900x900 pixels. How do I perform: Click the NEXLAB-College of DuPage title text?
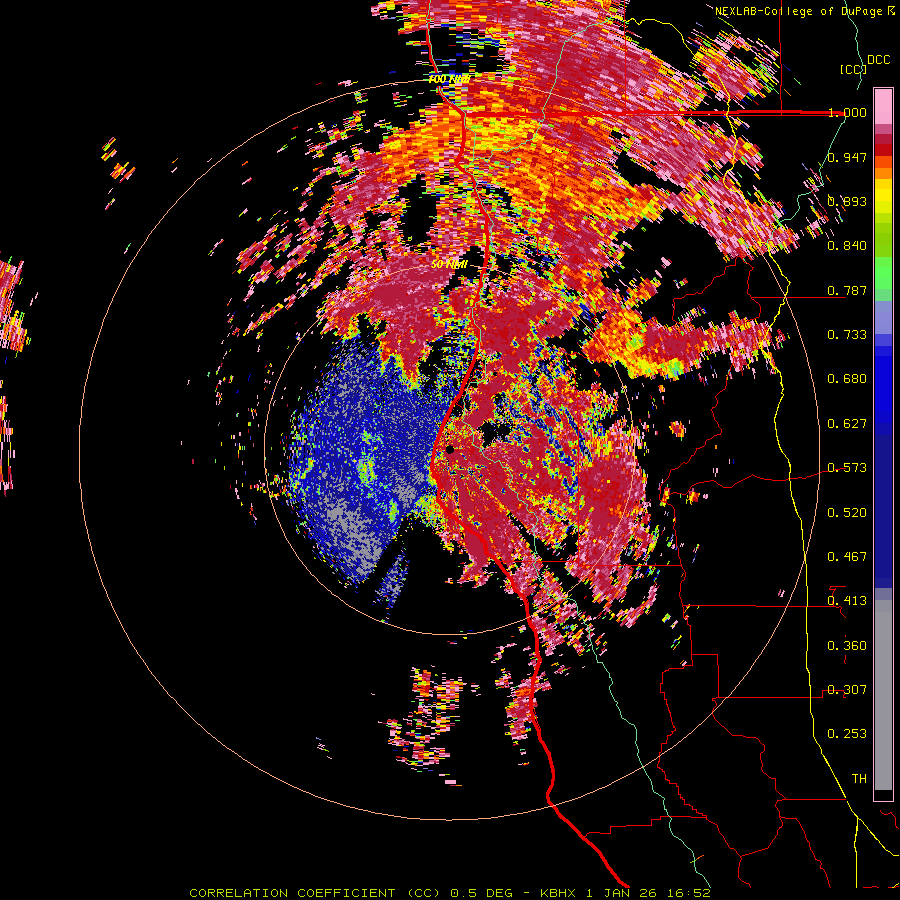point(801,11)
